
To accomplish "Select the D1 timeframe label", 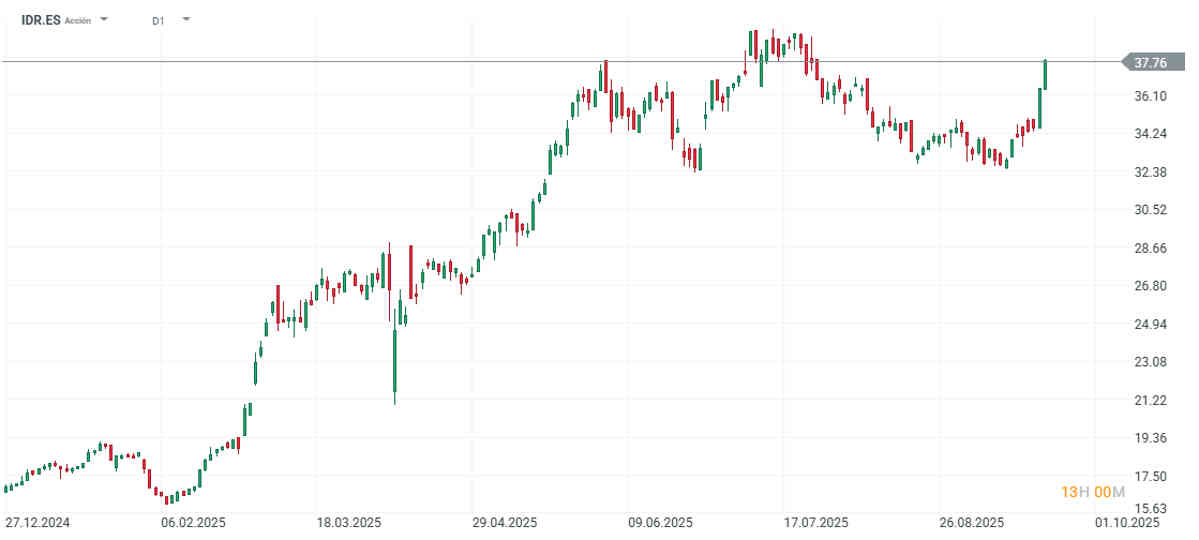I will pos(158,21).
